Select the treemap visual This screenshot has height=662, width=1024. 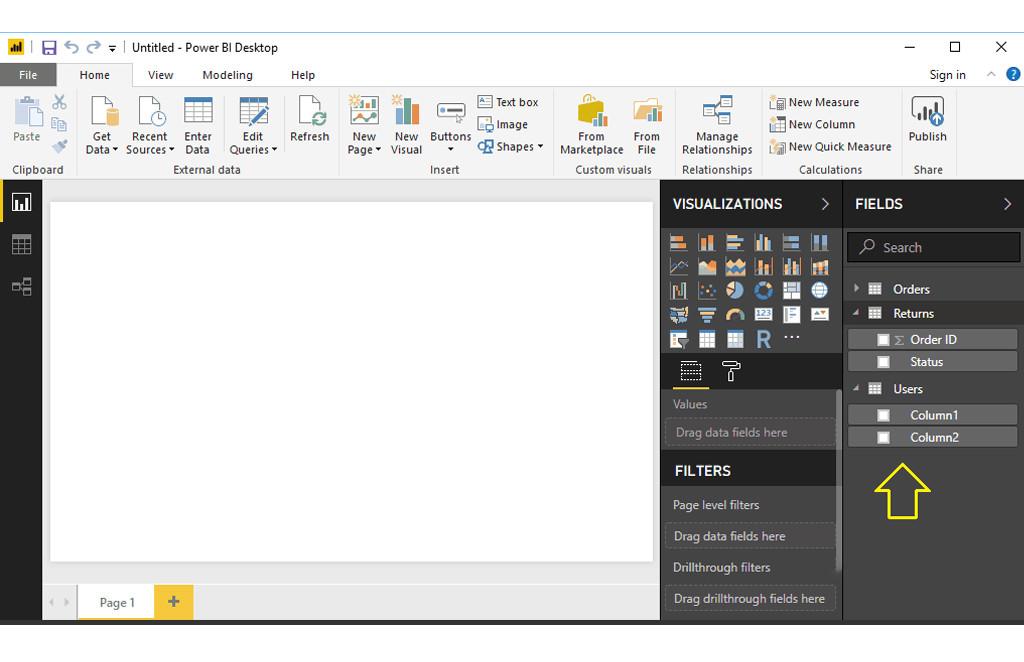click(792, 291)
